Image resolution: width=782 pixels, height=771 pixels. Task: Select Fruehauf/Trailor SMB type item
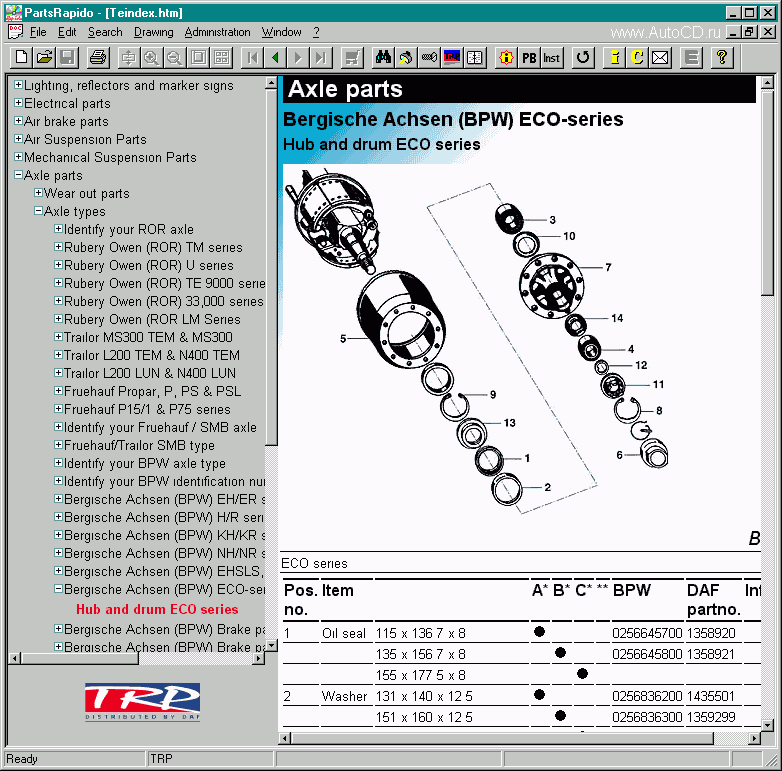coord(139,445)
